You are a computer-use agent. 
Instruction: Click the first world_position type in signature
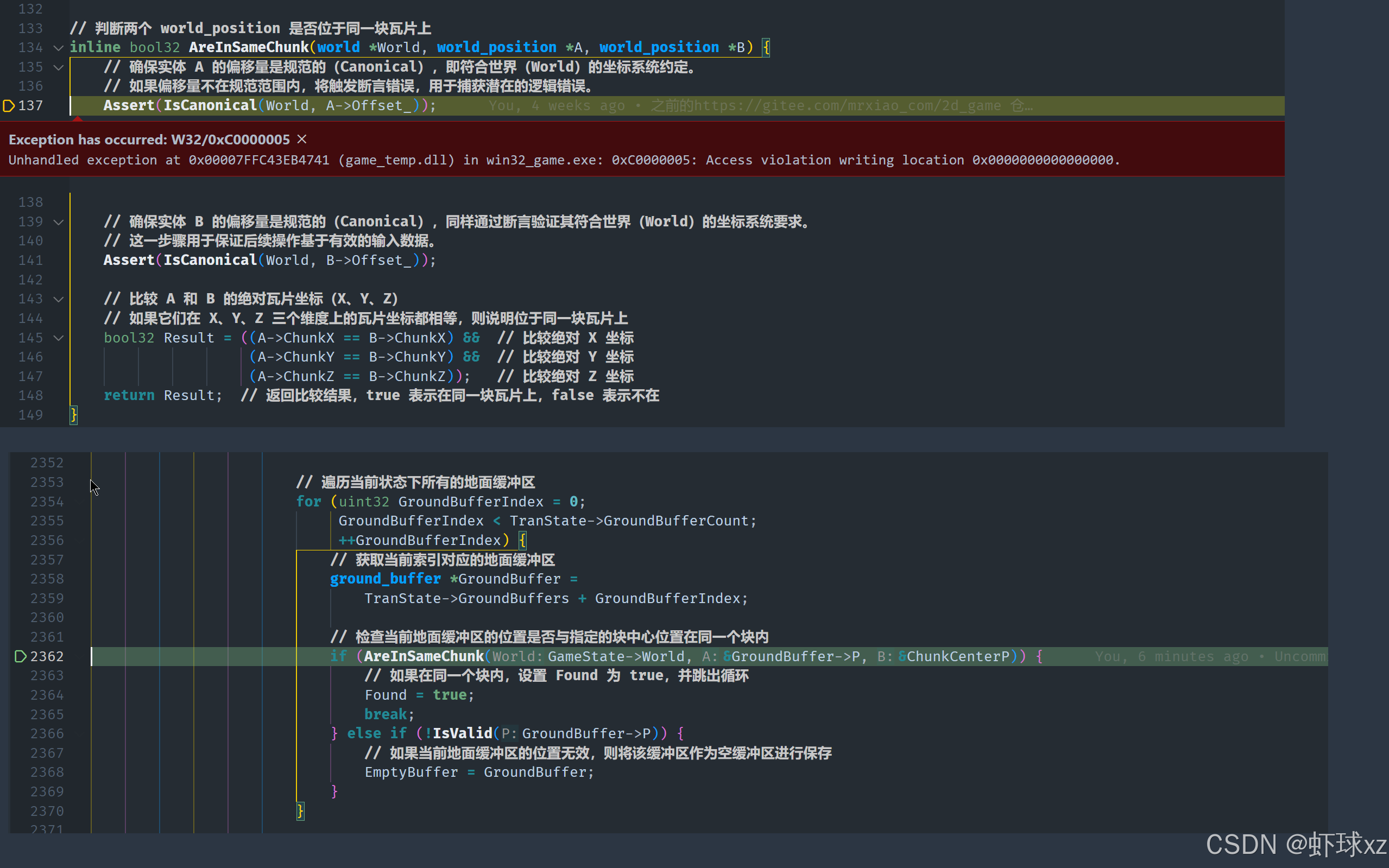[496, 48]
